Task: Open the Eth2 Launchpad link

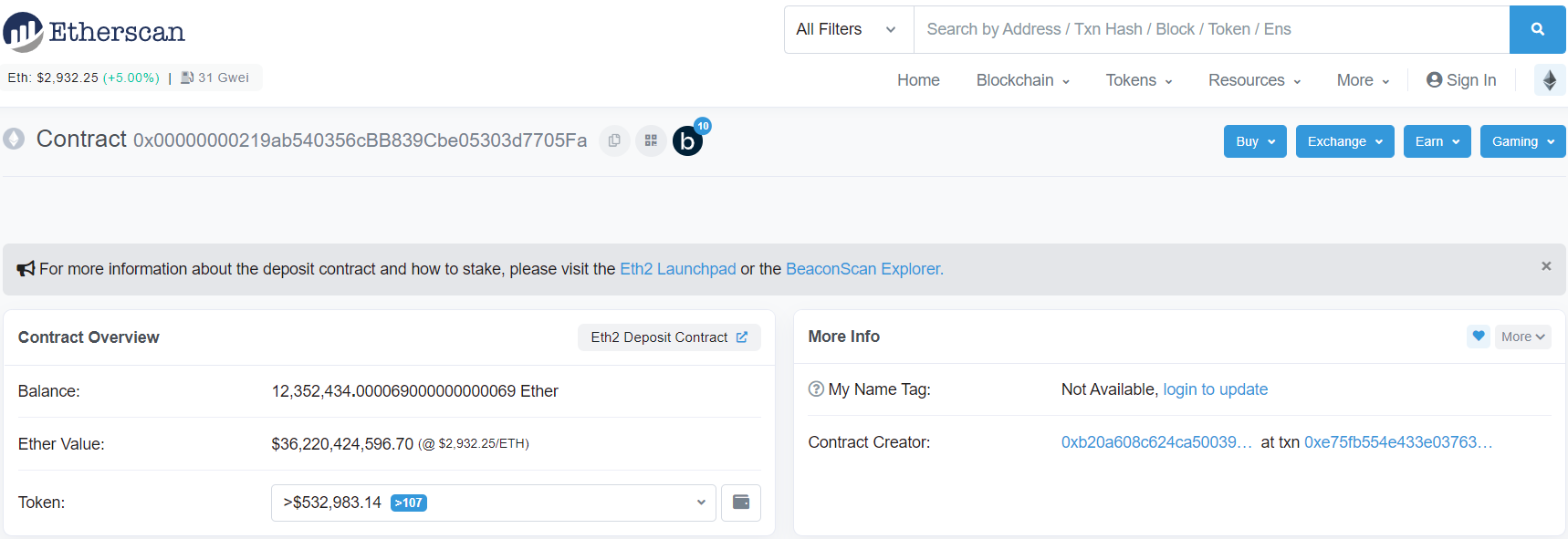Action: (677, 269)
